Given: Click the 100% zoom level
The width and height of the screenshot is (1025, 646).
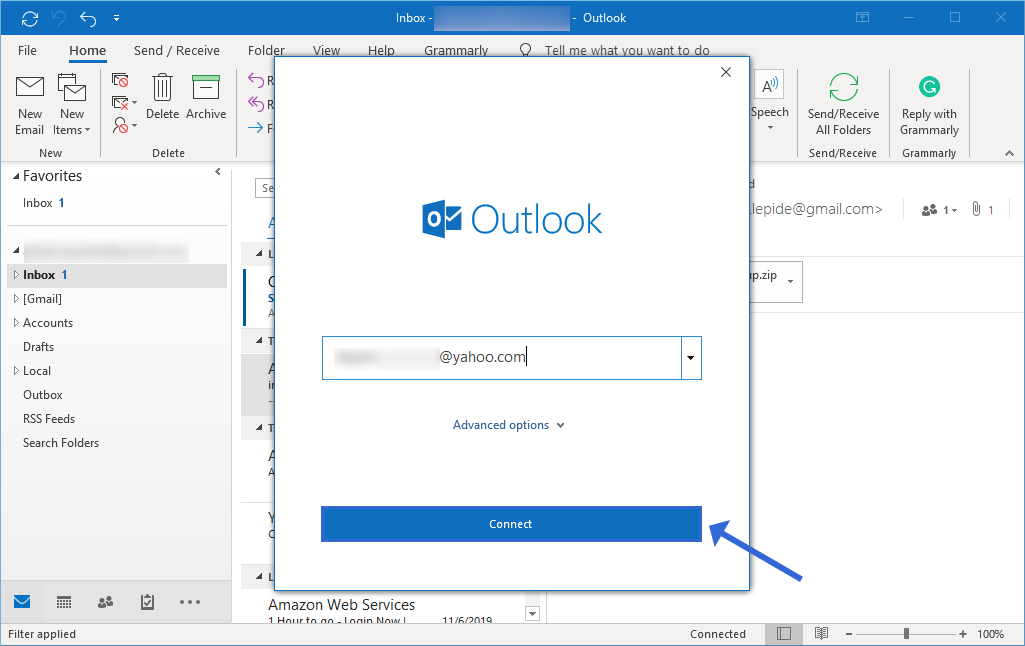Looking at the screenshot, I should pos(990,634).
